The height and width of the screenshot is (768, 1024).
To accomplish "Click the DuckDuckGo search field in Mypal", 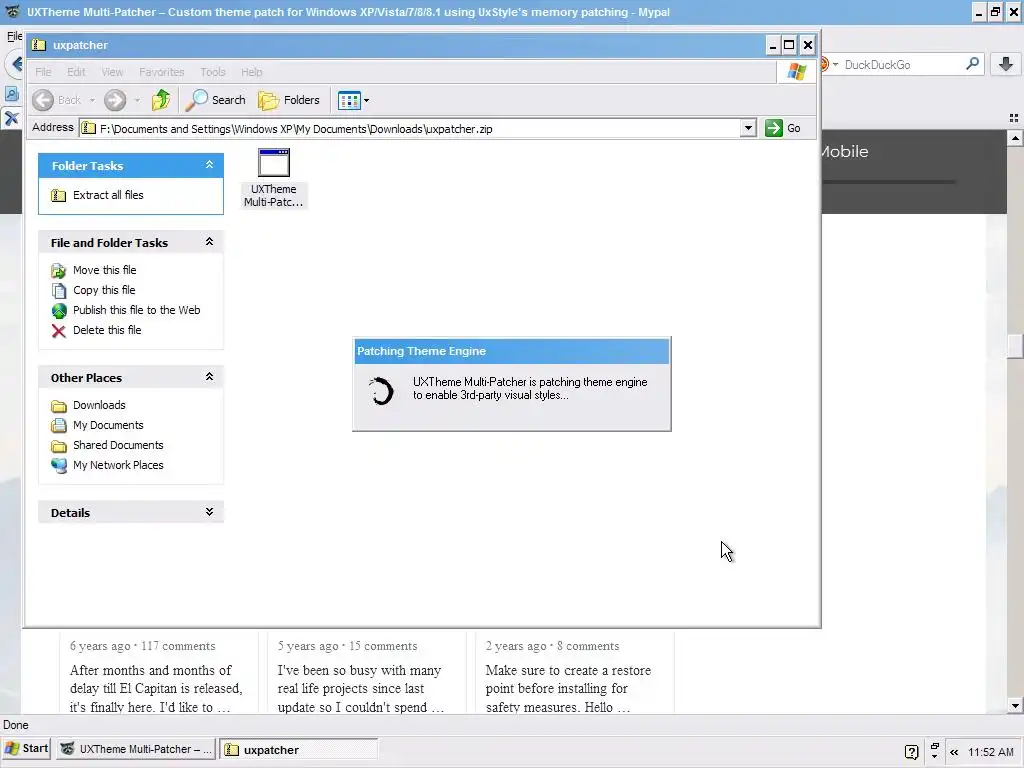I will [x=903, y=65].
